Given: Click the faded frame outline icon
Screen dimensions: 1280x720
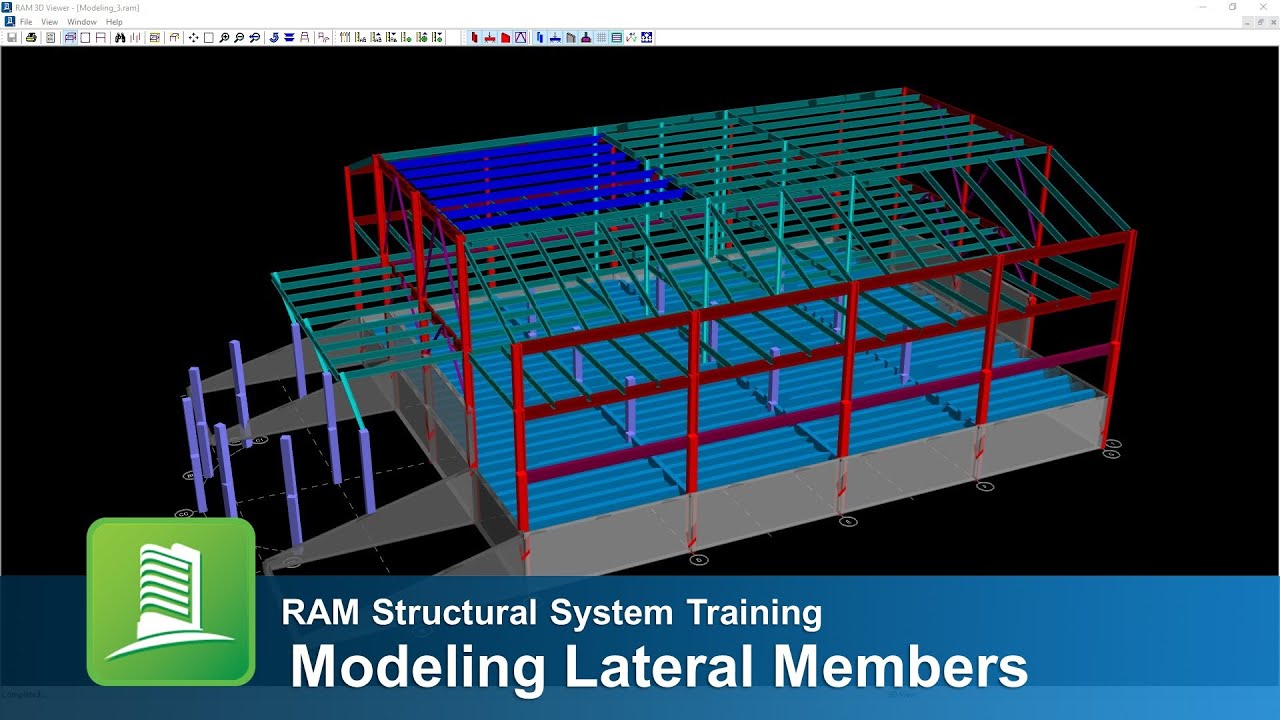Looking at the screenshot, I should tap(304, 38).
